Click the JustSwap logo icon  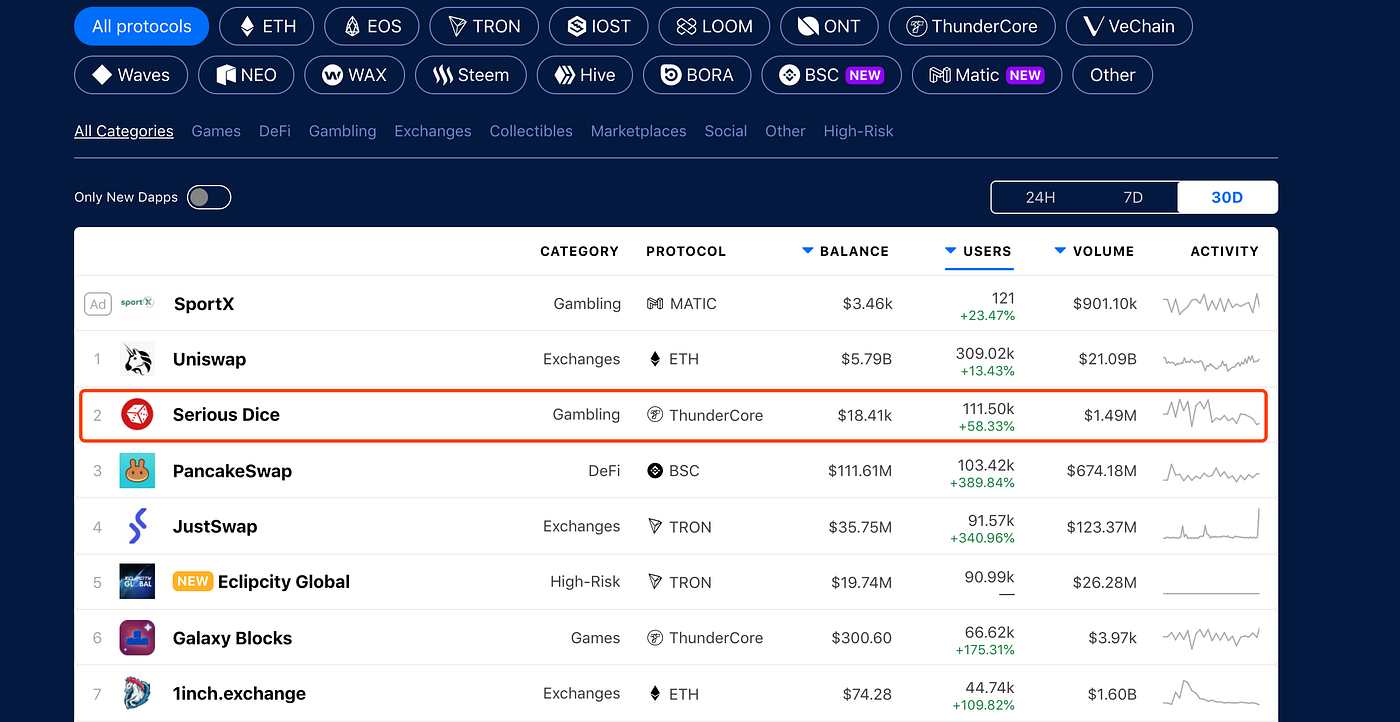coord(137,526)
